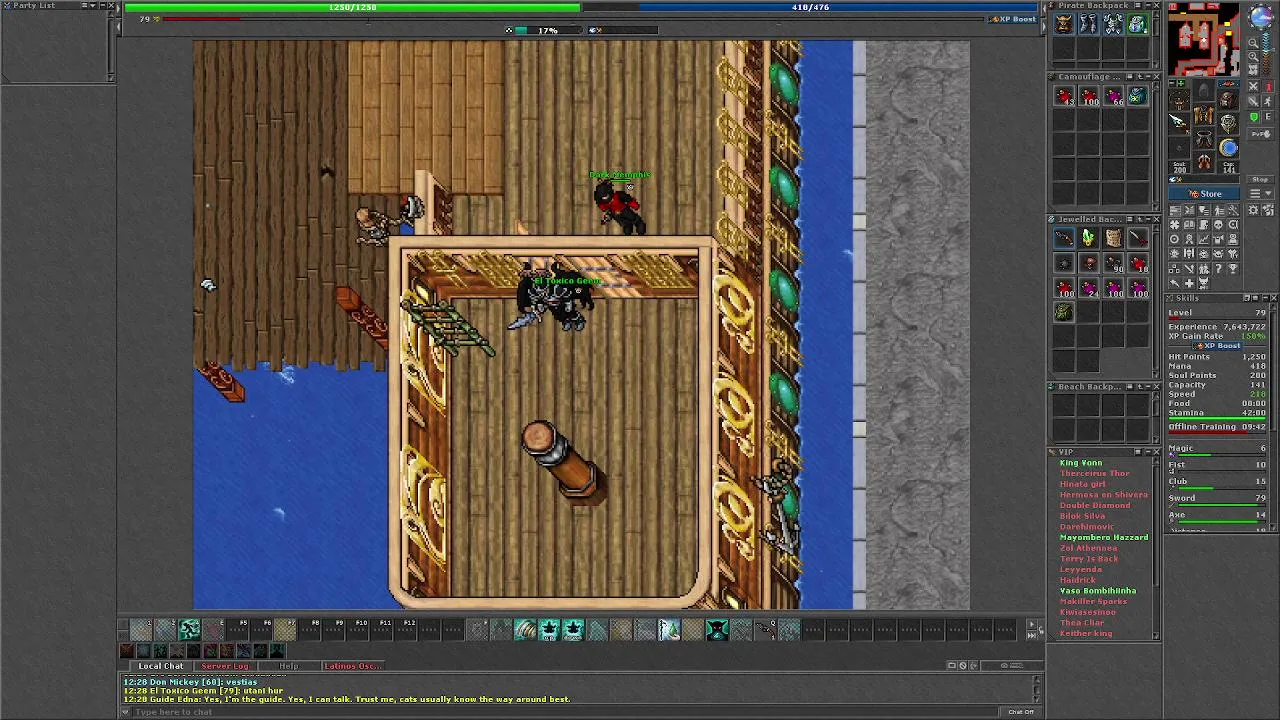1280x720 pixels.
Task: Switch to the Local Chat tab
Action: coord(160,666)
